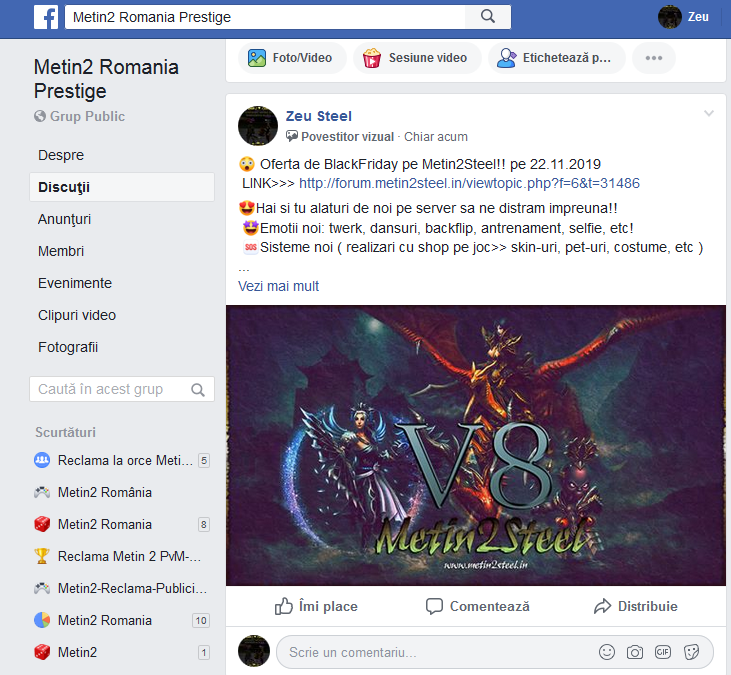This screenshot has height=675, width=731.
Task: Open the emoji picker in comment box
Action: click(607, 652)
